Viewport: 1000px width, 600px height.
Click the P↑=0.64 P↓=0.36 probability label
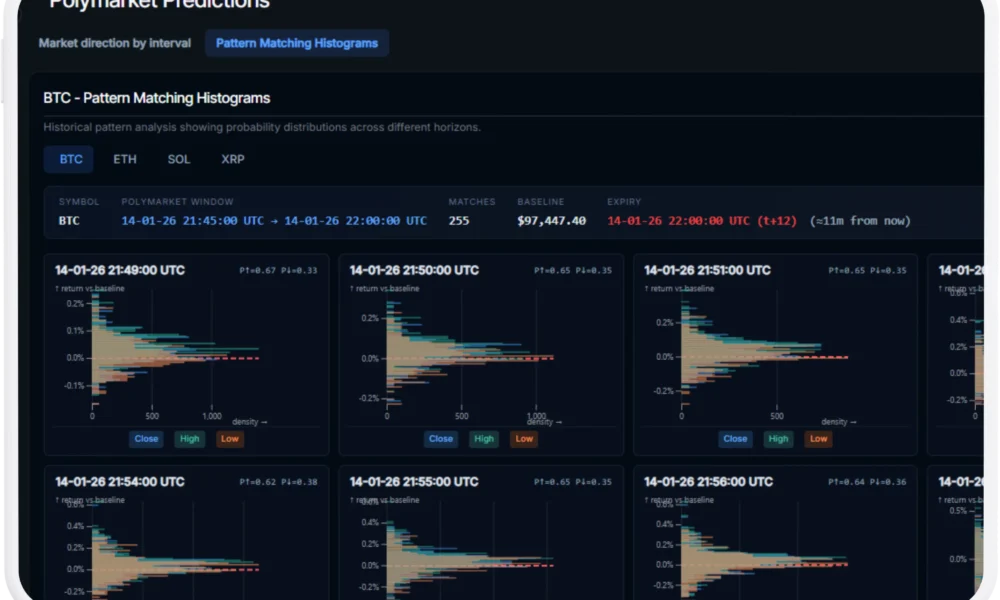coord(867,482)
